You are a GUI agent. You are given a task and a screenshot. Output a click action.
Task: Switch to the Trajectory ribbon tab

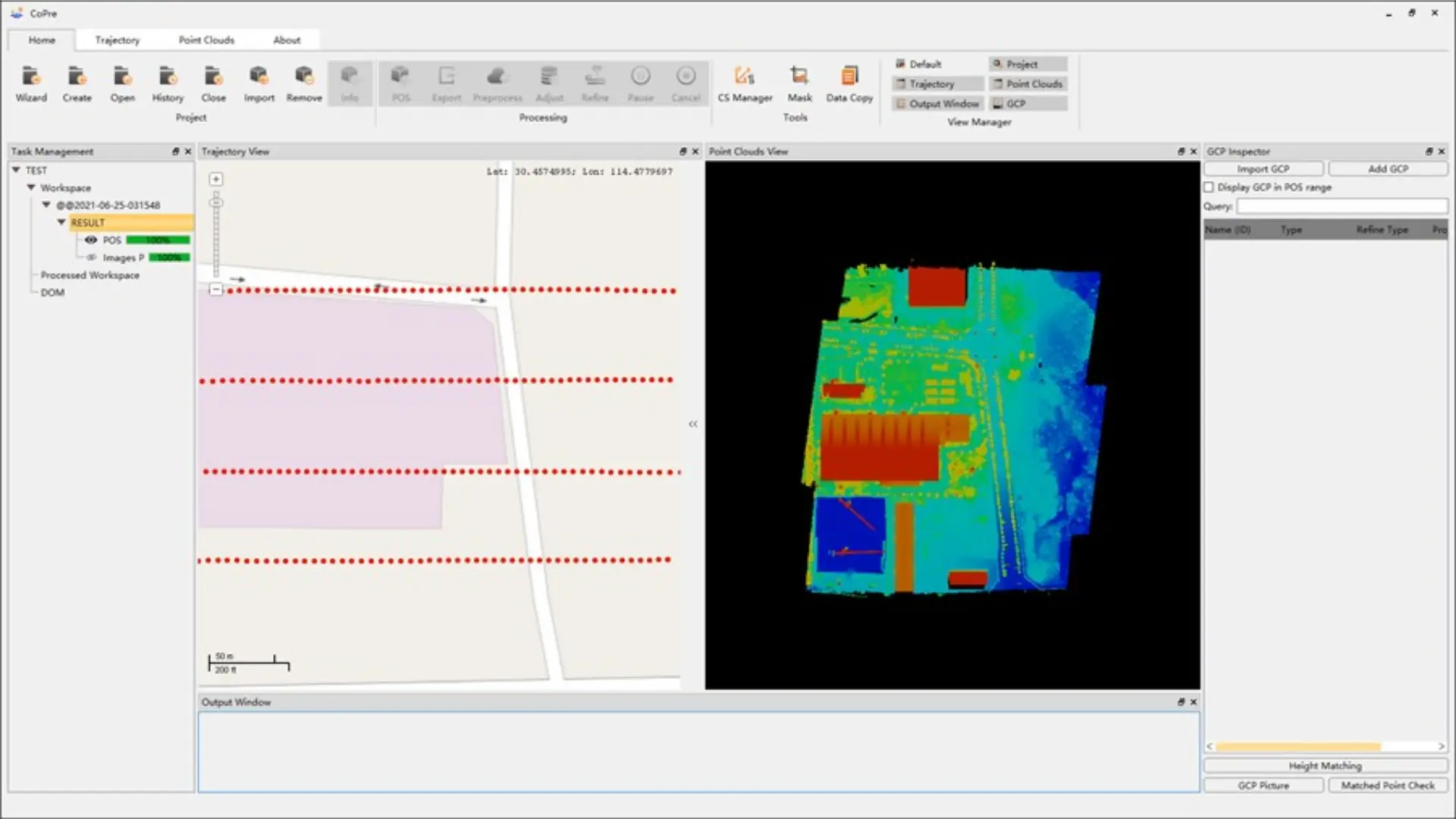118,40
